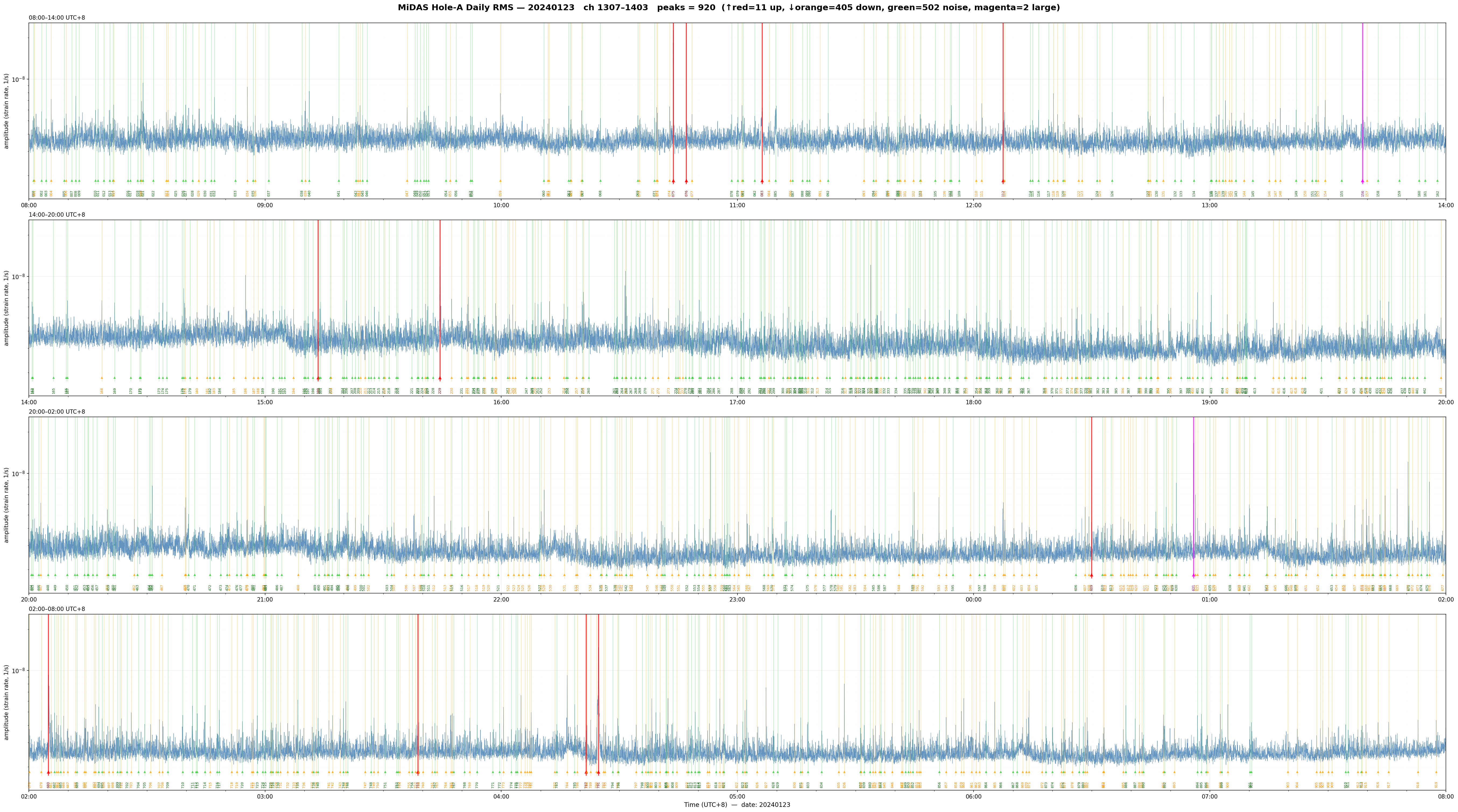Click the amplitude y-axis label of the 08:00–14:00 panel
The width and height of the screenshot is (1458, 812).
click(x=7, y=111)
